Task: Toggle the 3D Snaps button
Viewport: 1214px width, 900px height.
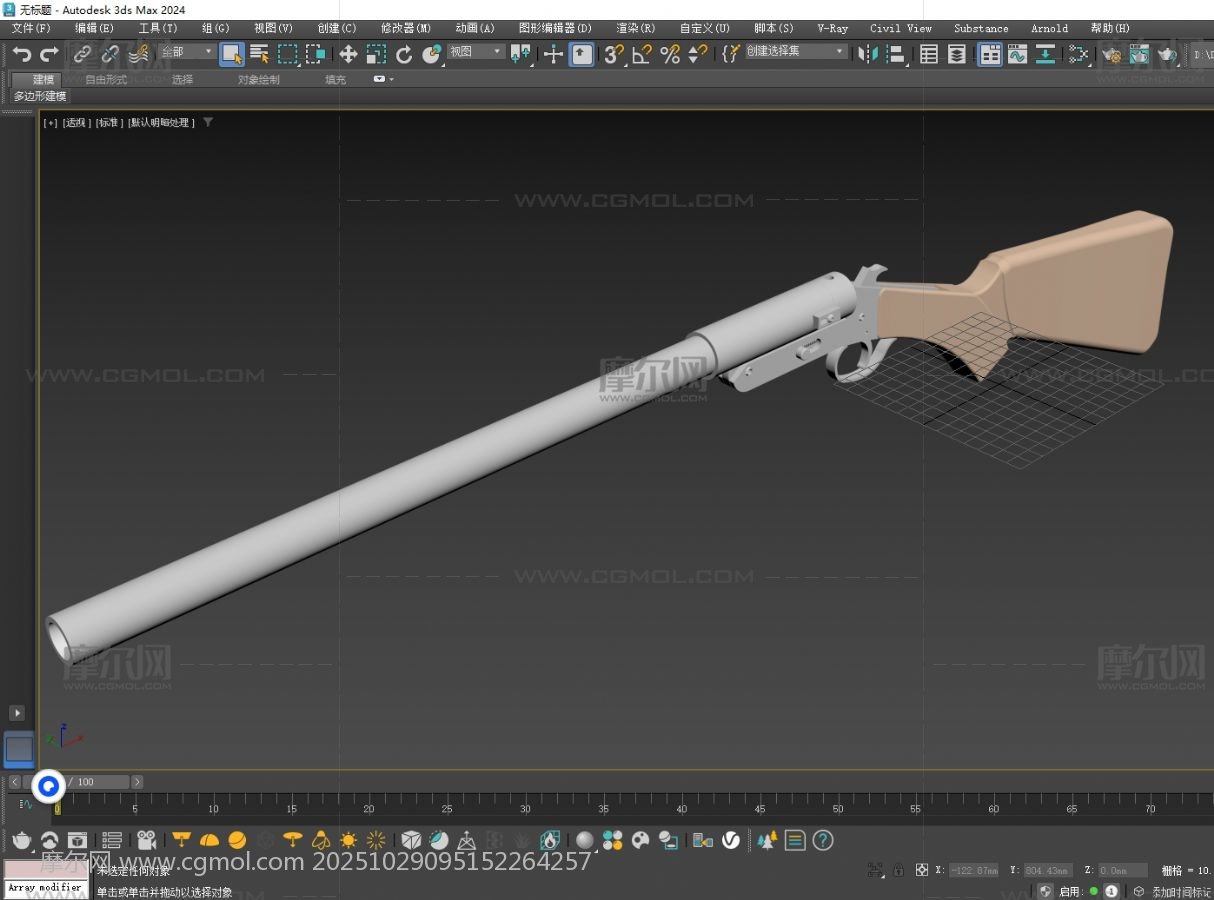Action: pos(613,55)
